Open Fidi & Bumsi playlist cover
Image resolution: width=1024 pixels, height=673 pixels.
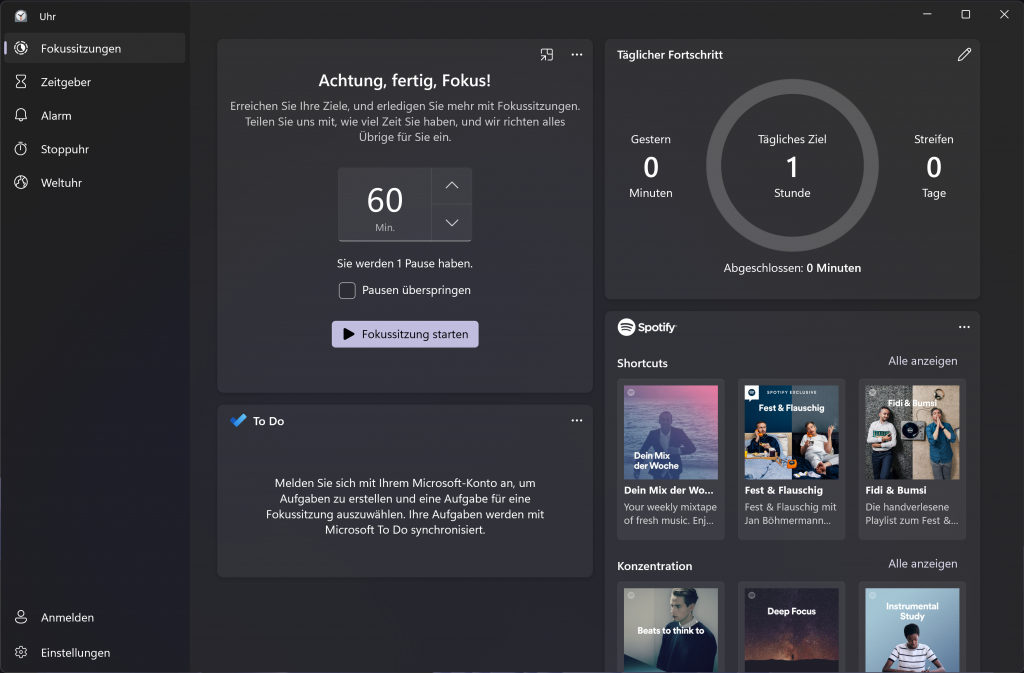point(912,432)
